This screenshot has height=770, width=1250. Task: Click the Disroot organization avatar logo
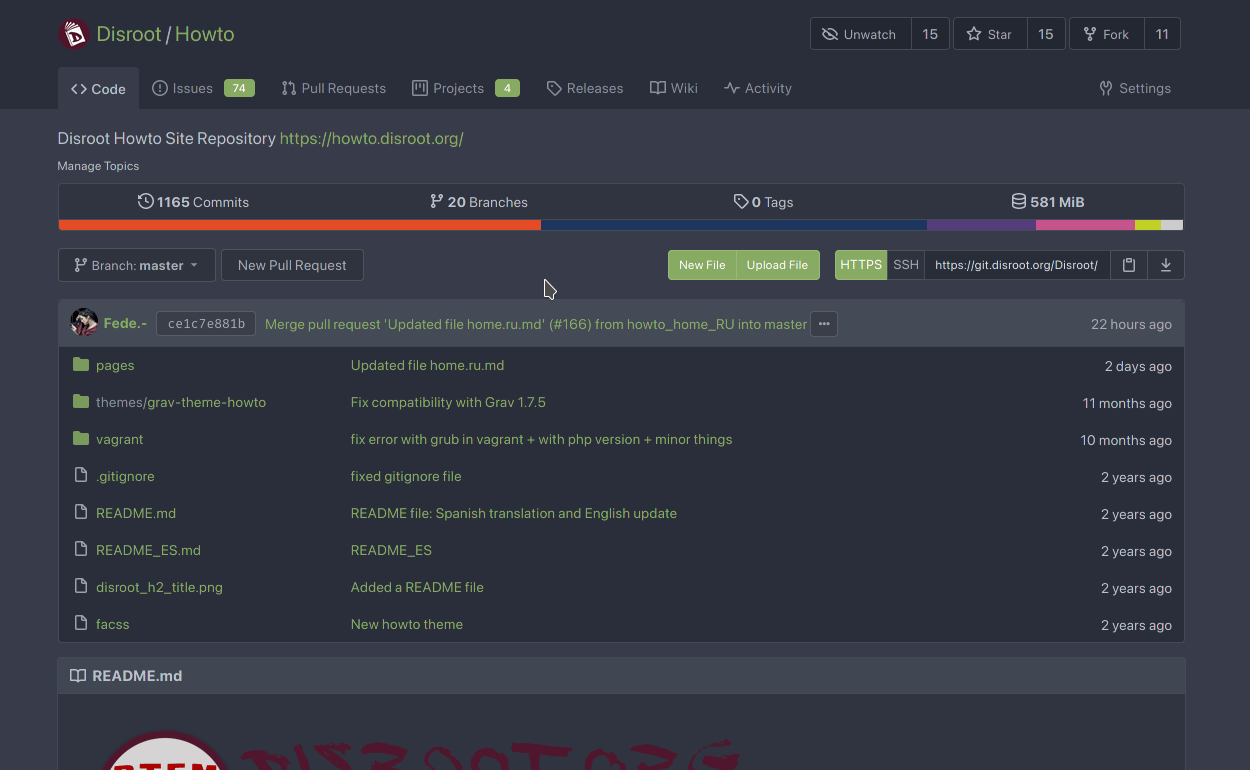point(74,34)
